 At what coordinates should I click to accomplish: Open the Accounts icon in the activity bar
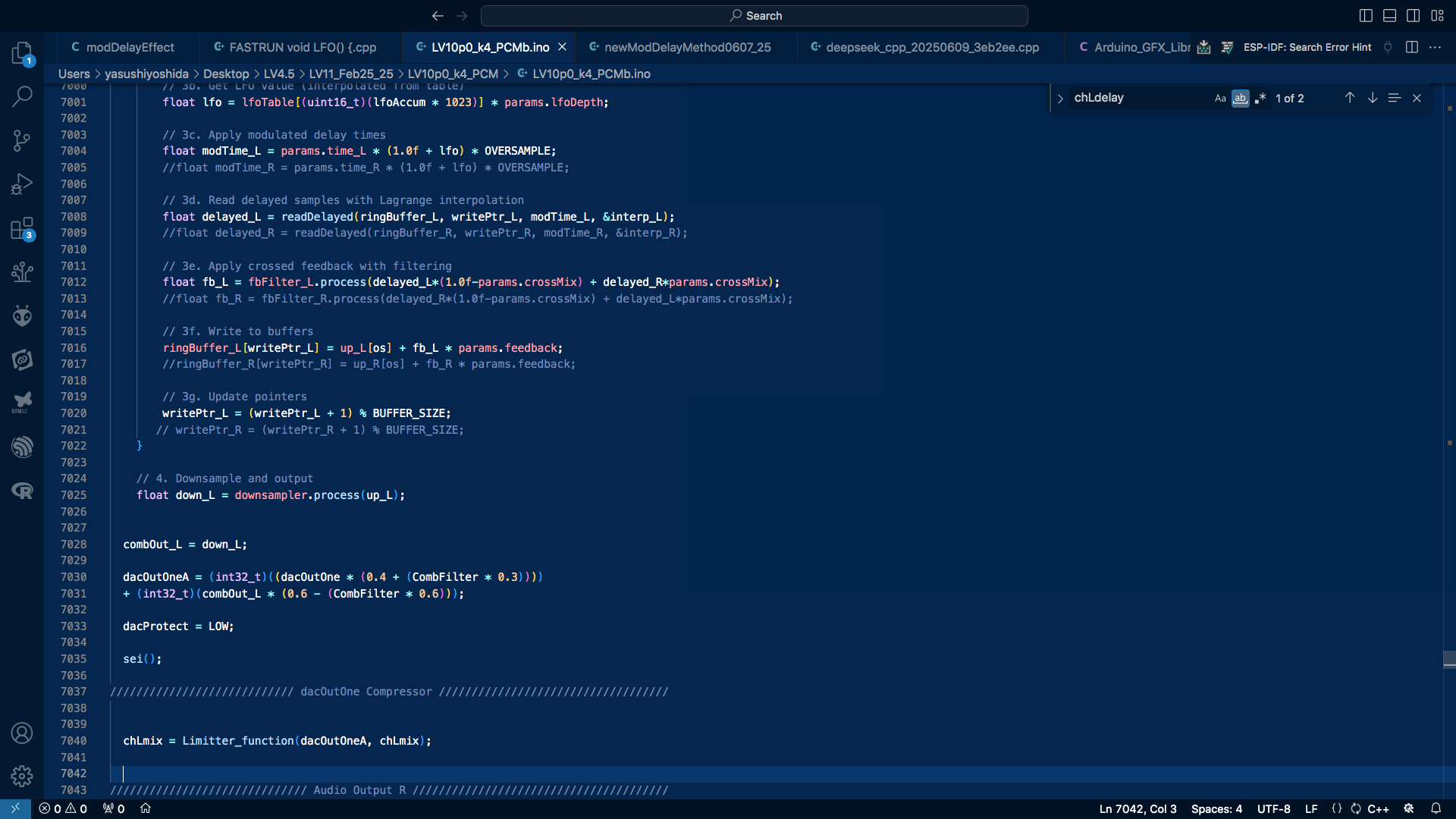click(x=22, y=733)
